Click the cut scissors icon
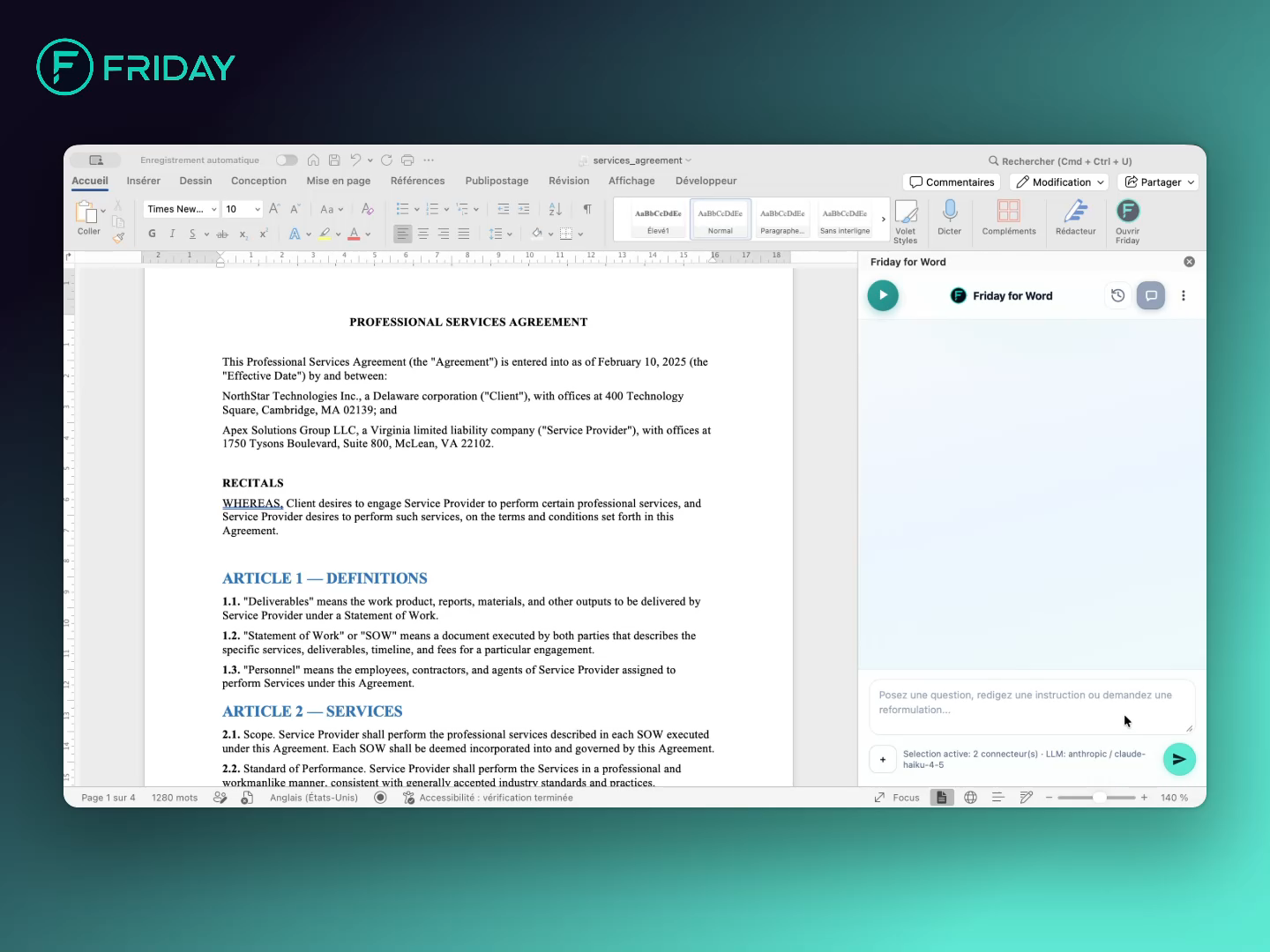This screenshot has width=1270, height=952. click(117, 205)
